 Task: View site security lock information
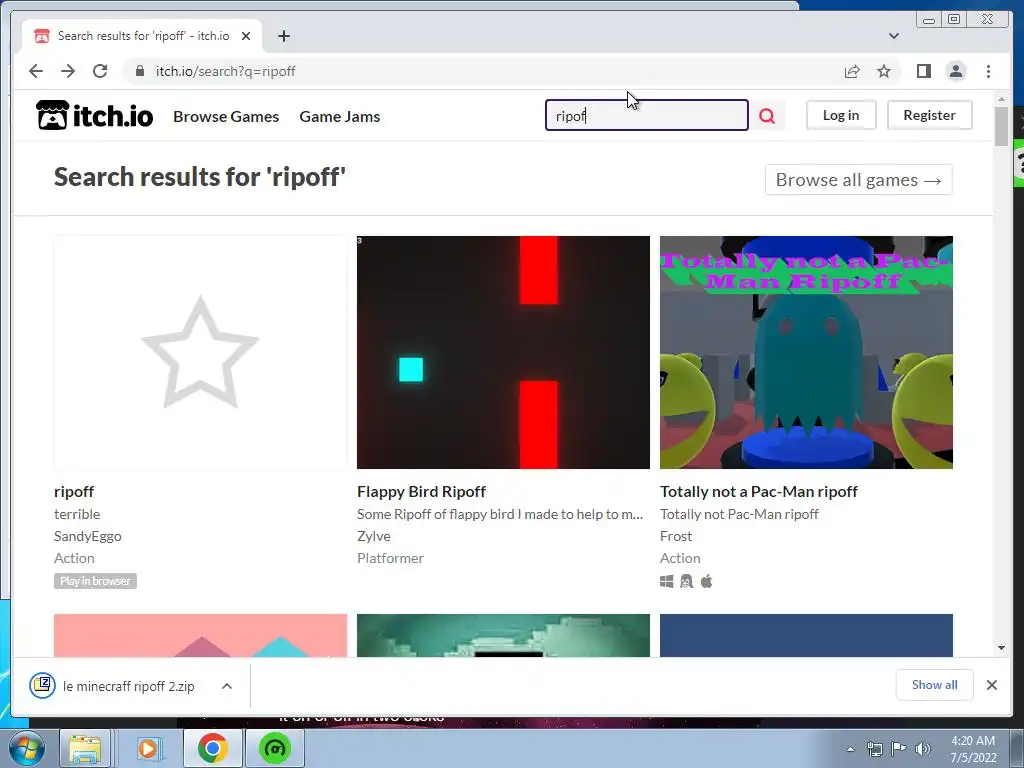pos(140,71)
